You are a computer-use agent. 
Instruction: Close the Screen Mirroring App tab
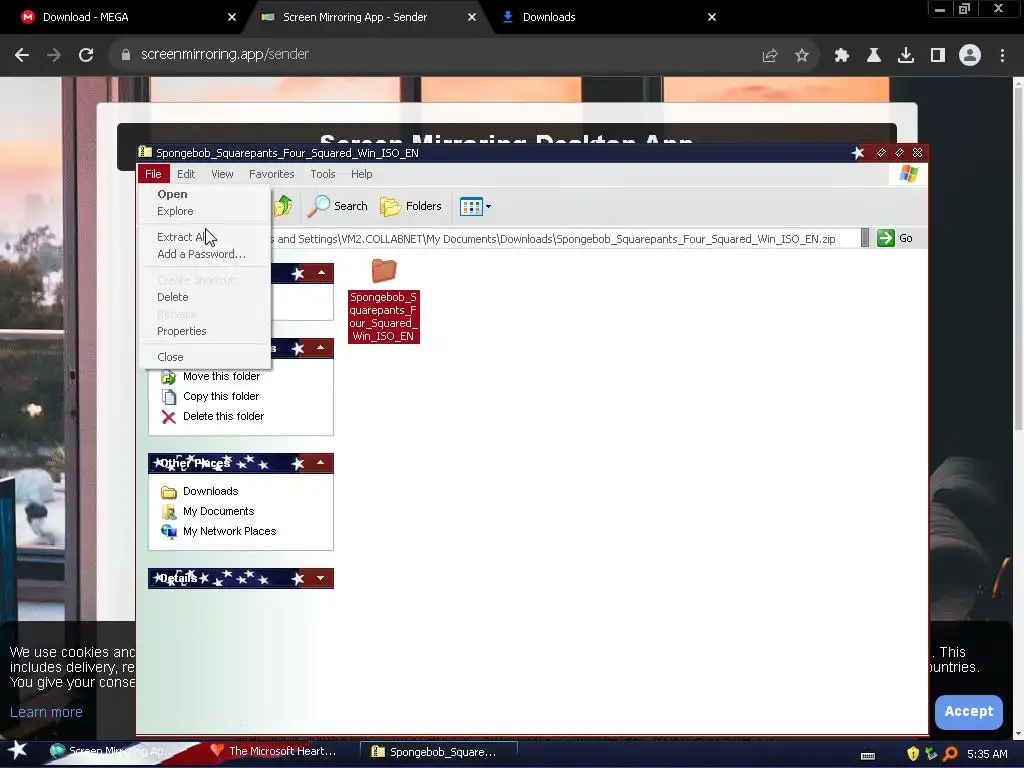coord(472,17)
